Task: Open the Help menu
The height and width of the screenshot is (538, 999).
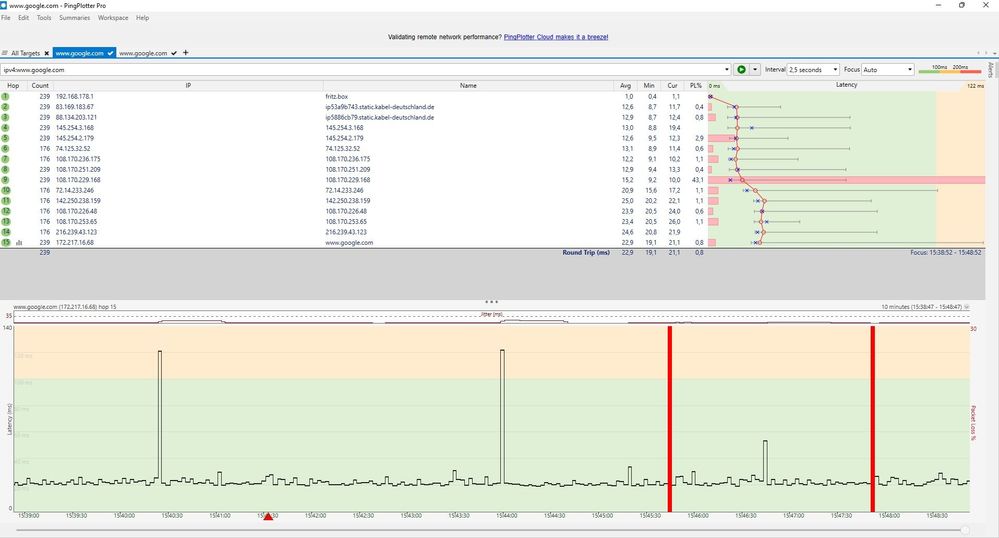Action: 142,18
